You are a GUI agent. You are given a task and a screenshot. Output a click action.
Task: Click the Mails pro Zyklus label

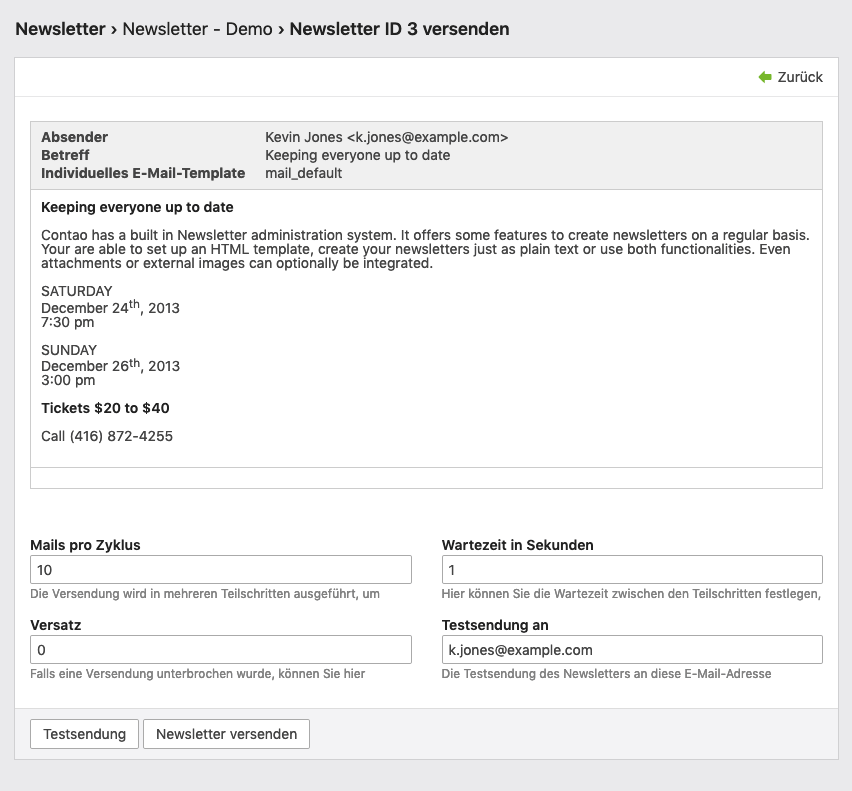pos(85,545)
